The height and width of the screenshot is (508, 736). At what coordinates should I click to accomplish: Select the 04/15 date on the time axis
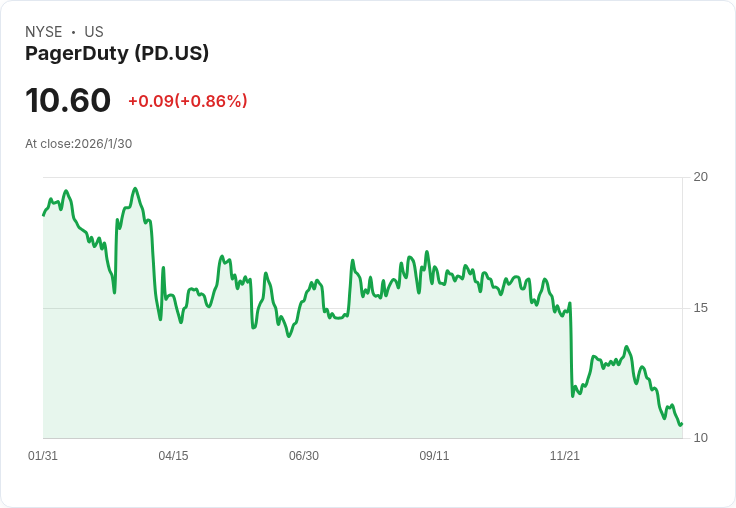(173, 456)
